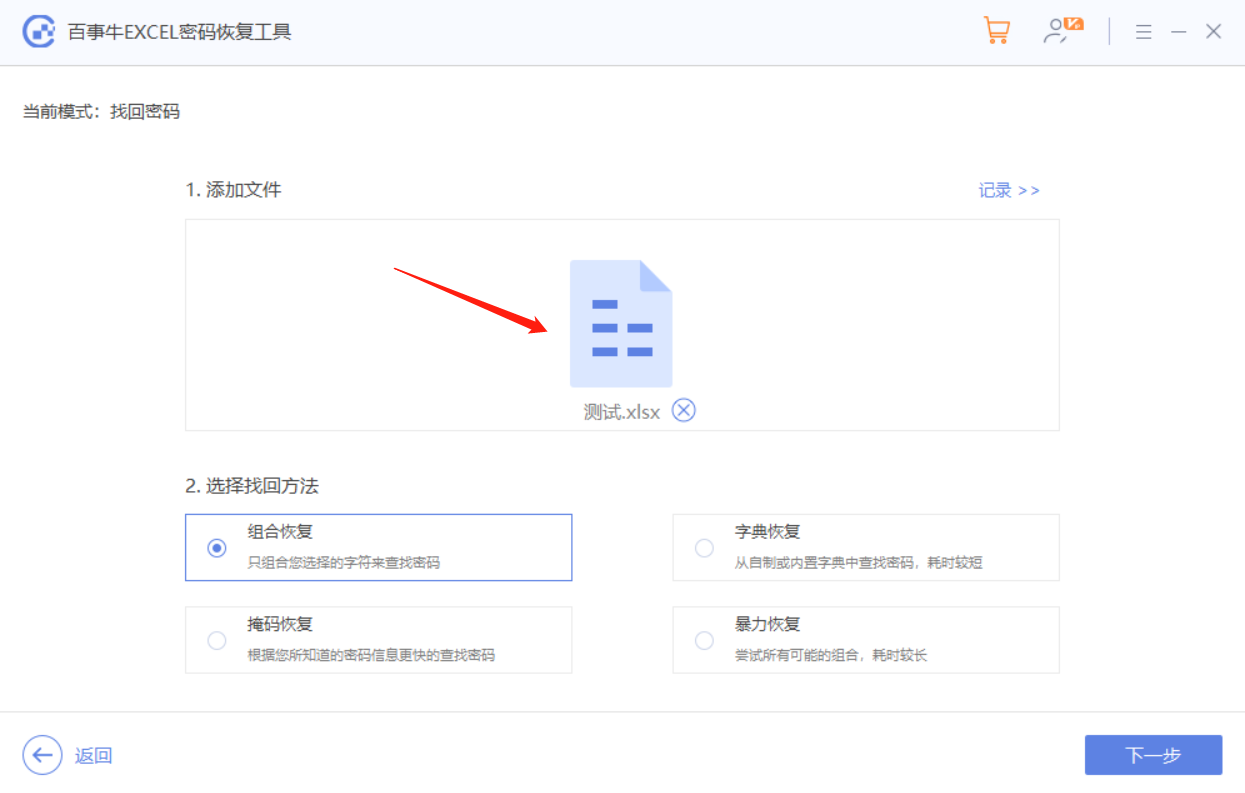Viewport: 1245px width, 793px height.
Task: Expand the 记录 history panel
Action: pos(1009,190)
